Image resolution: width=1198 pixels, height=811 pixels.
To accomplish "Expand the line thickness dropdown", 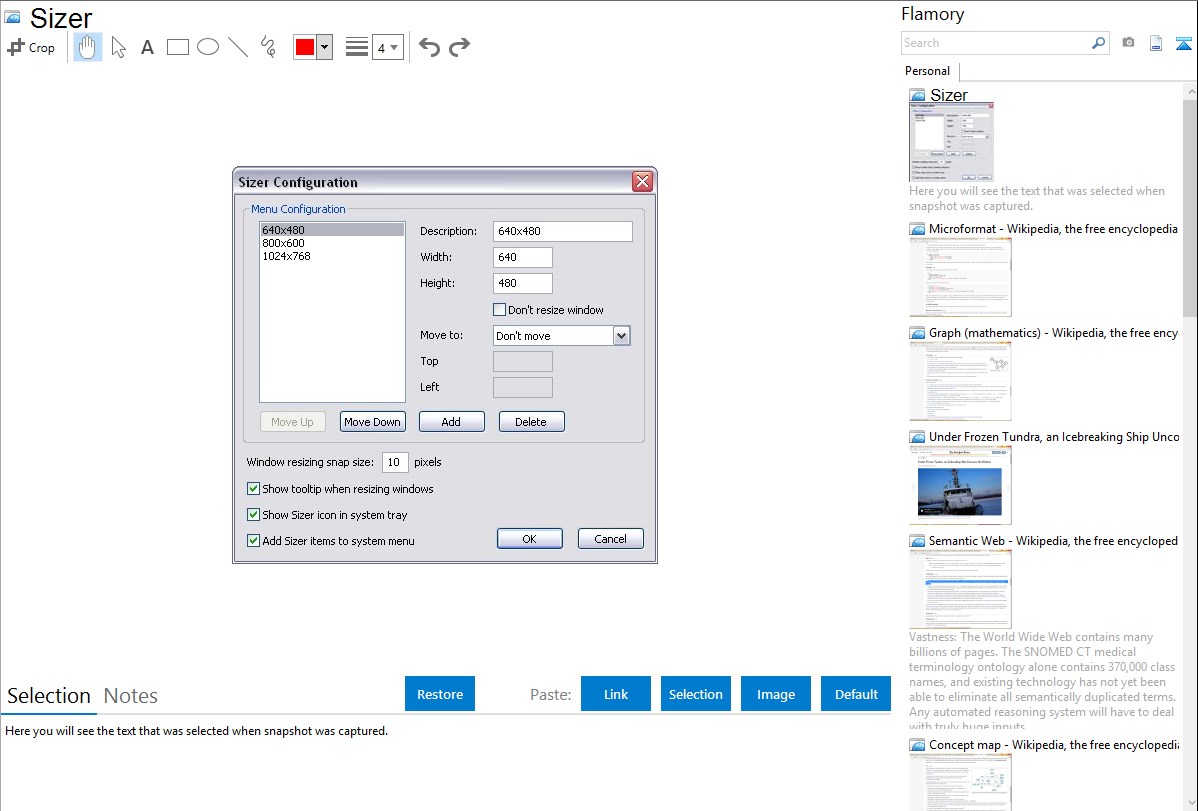I will (388, 47).
